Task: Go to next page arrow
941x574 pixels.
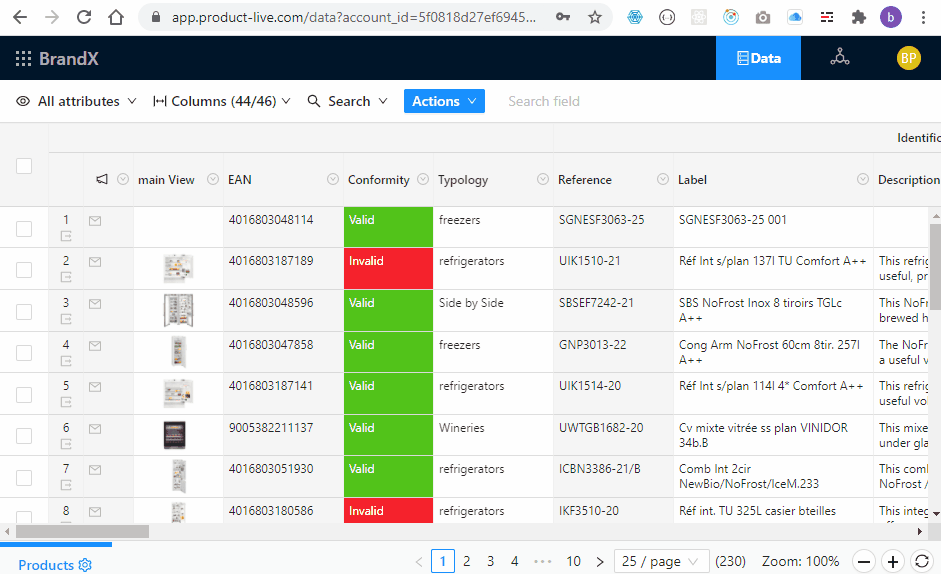Action: click(x=600, y=562)
